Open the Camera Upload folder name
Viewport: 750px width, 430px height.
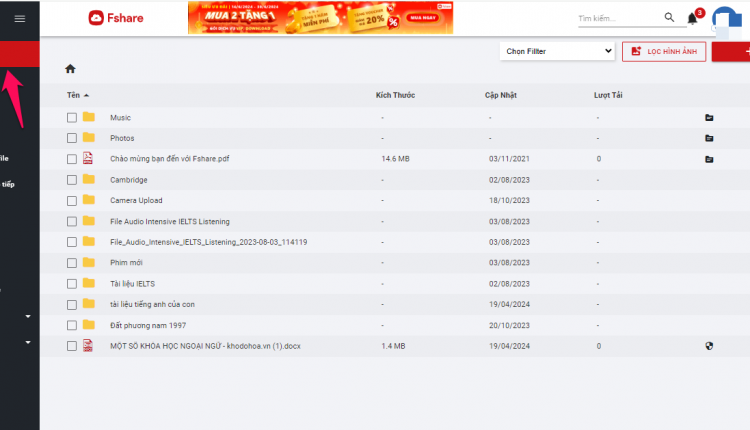(136, 200)
